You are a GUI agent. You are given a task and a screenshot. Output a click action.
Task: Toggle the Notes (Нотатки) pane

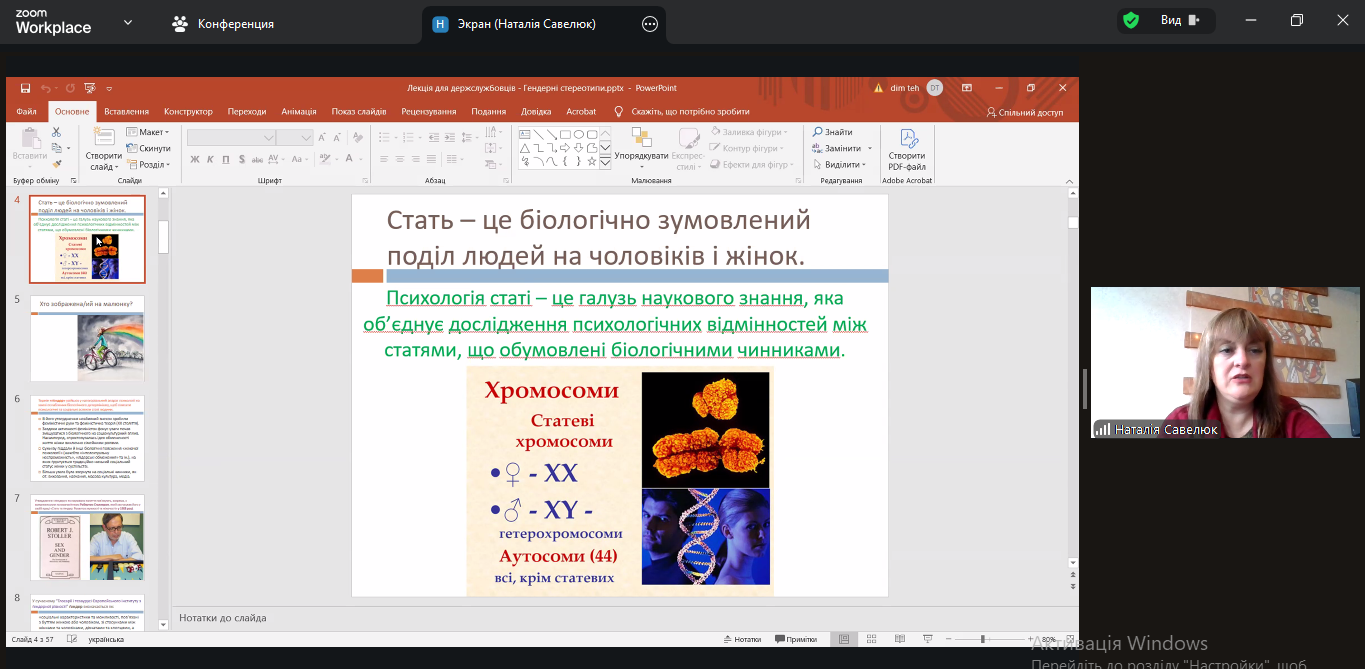[741, 639]
